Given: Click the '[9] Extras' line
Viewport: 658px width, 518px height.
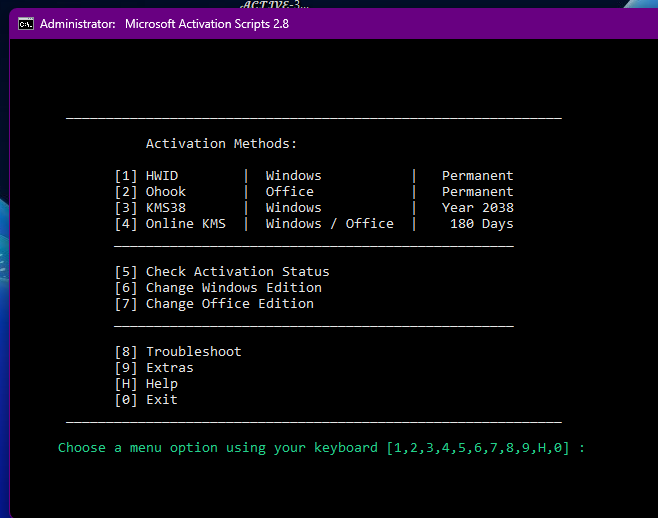Looking at the screenshot, I should pyautogui.click(x=154, y=367).
